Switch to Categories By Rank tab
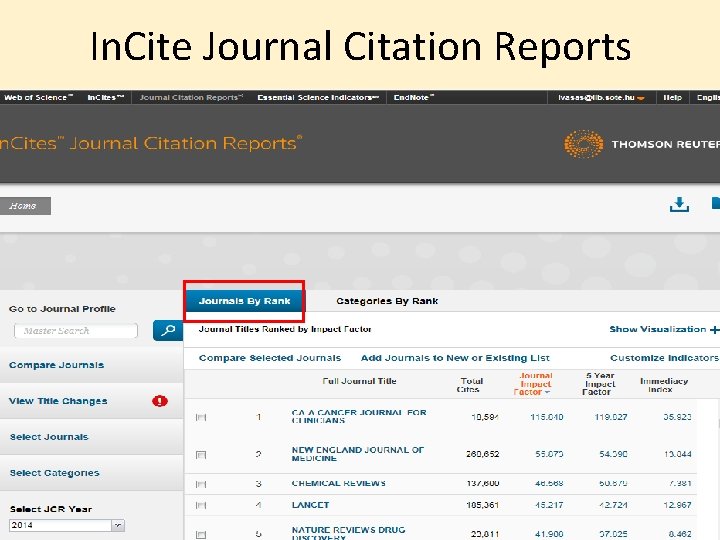 (387, 301)
